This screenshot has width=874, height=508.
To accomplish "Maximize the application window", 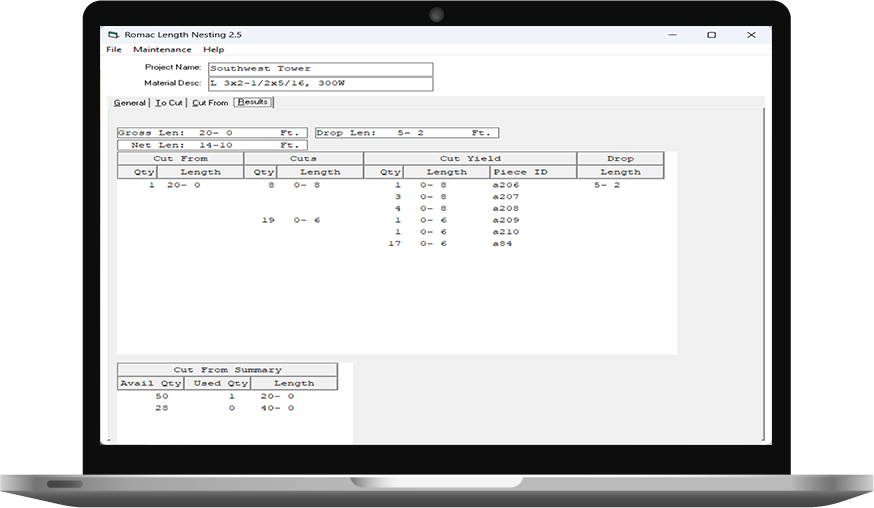I will pos(711,34).
